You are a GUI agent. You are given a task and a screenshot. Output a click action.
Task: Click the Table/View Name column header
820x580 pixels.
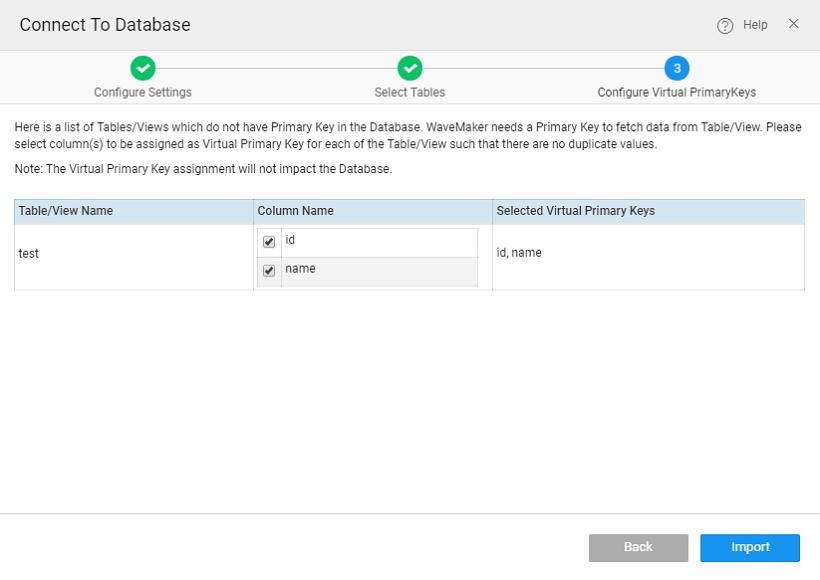66,211
